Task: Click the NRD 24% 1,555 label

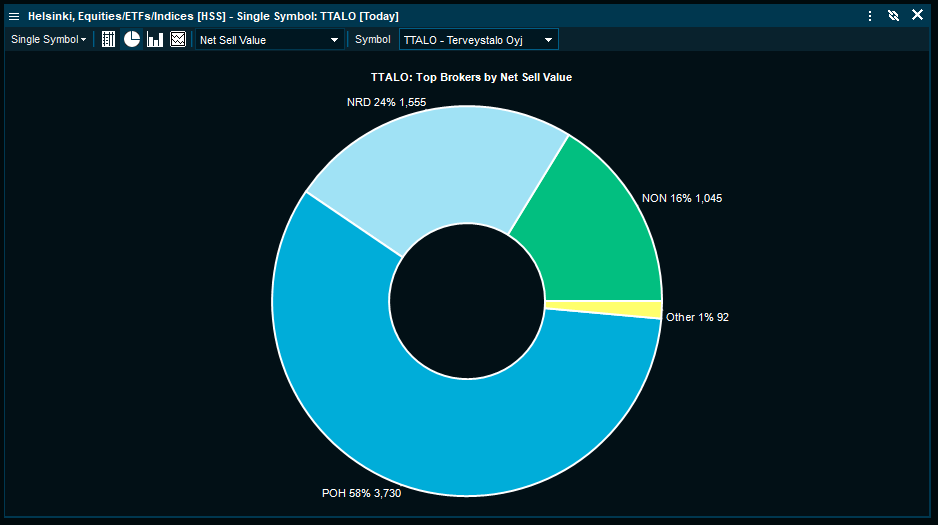Action: [x=386, y=103]
